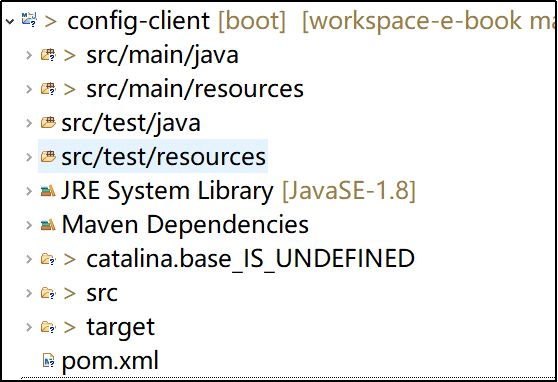558x382 pixels.
Task: Select the src/main/java row text
Action: [162, 55]
